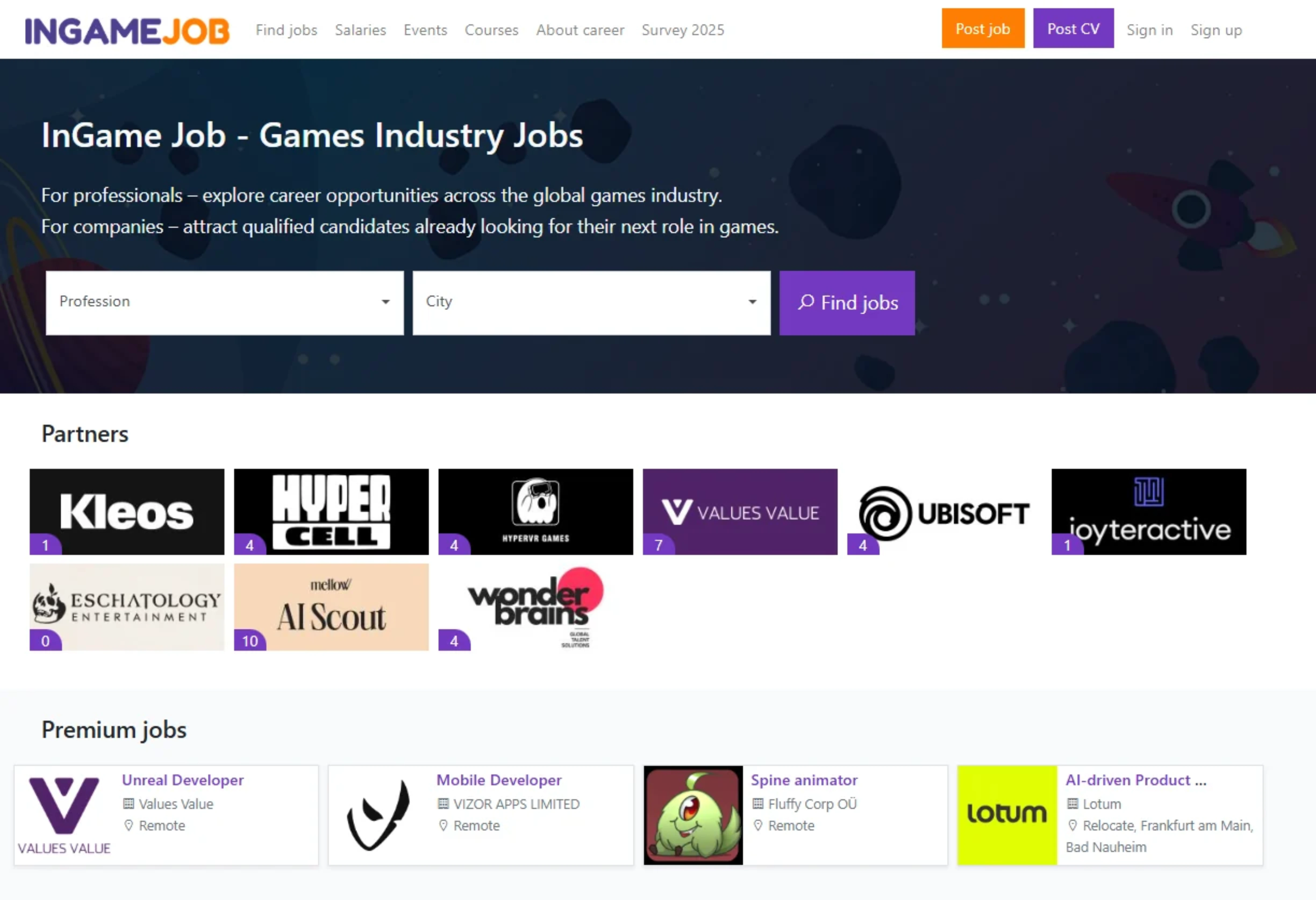The height and width of the screenshot is (900, 1316).
Task: Click the Fluffy Corp green monster image
Action: pos(693,815)
